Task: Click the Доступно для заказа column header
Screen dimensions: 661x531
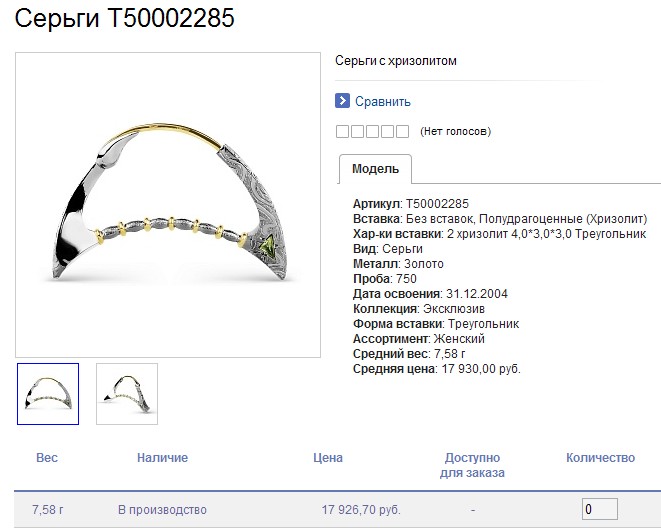Action: point(472,465)
